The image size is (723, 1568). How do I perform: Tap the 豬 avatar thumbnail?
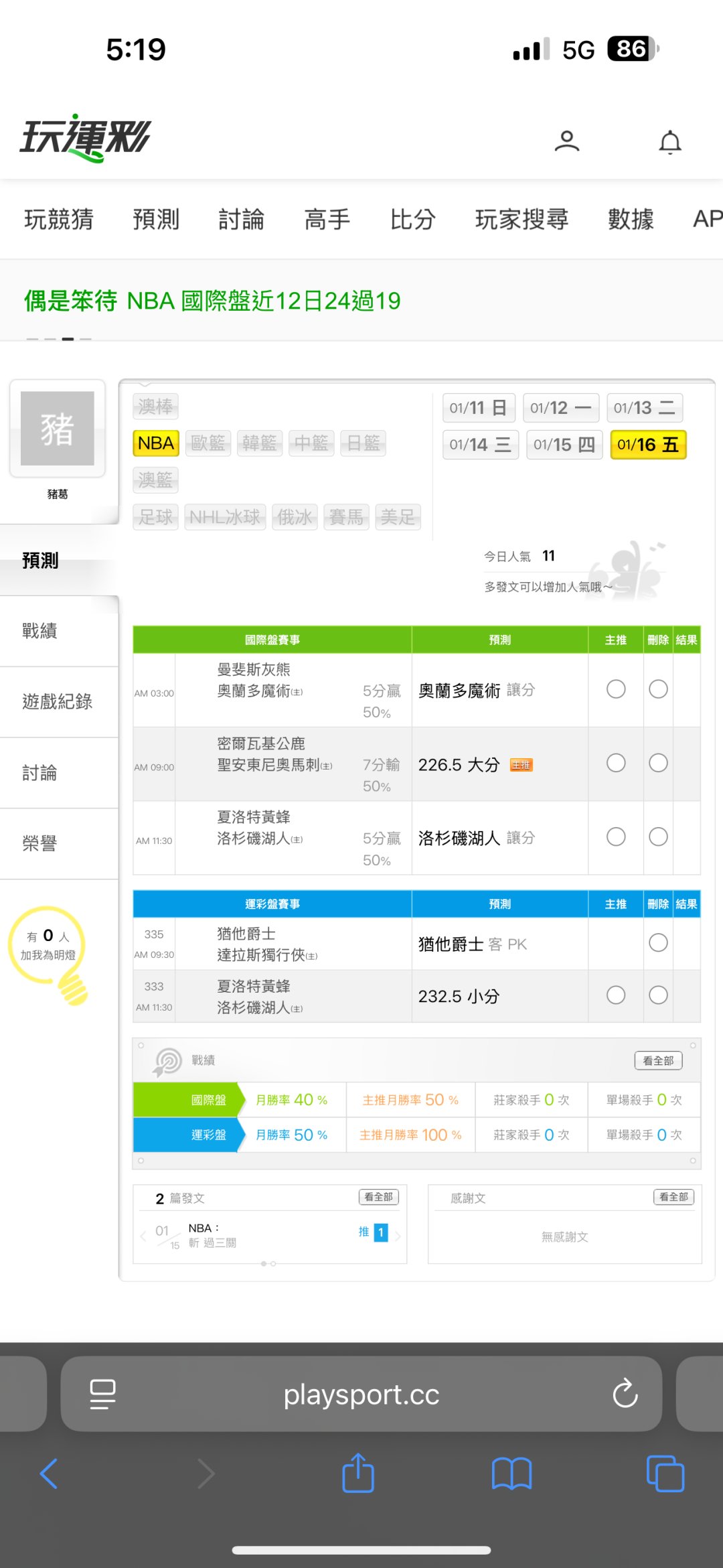coord(58,429)
